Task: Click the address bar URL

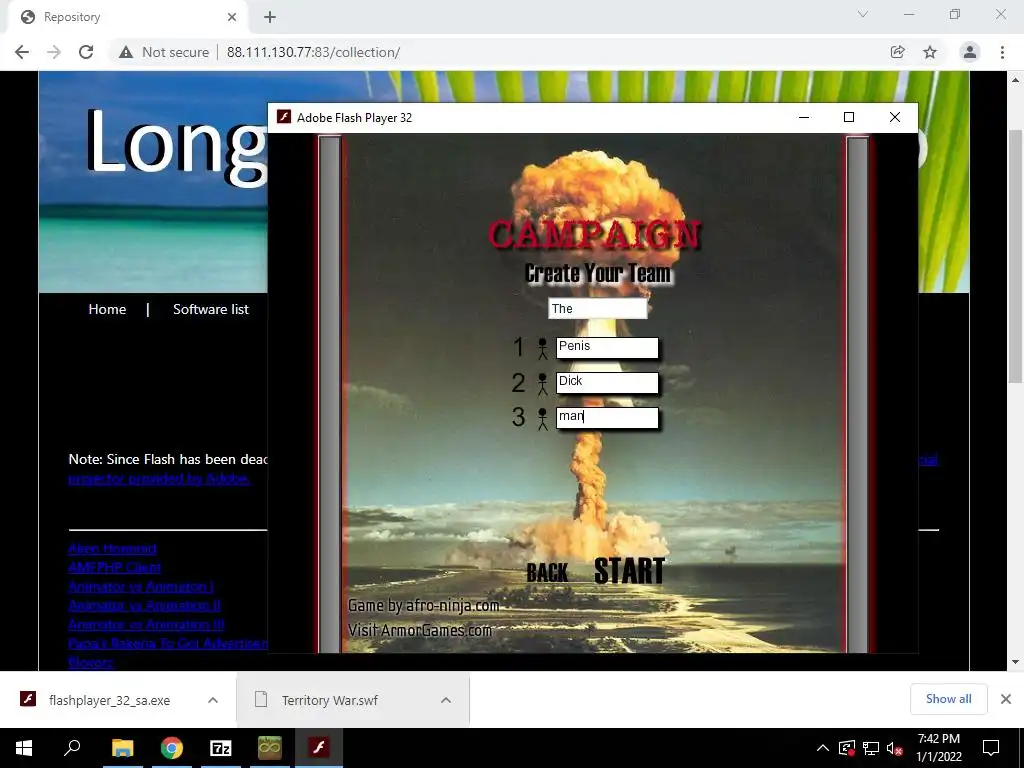Action: click(x=313, y=52)
